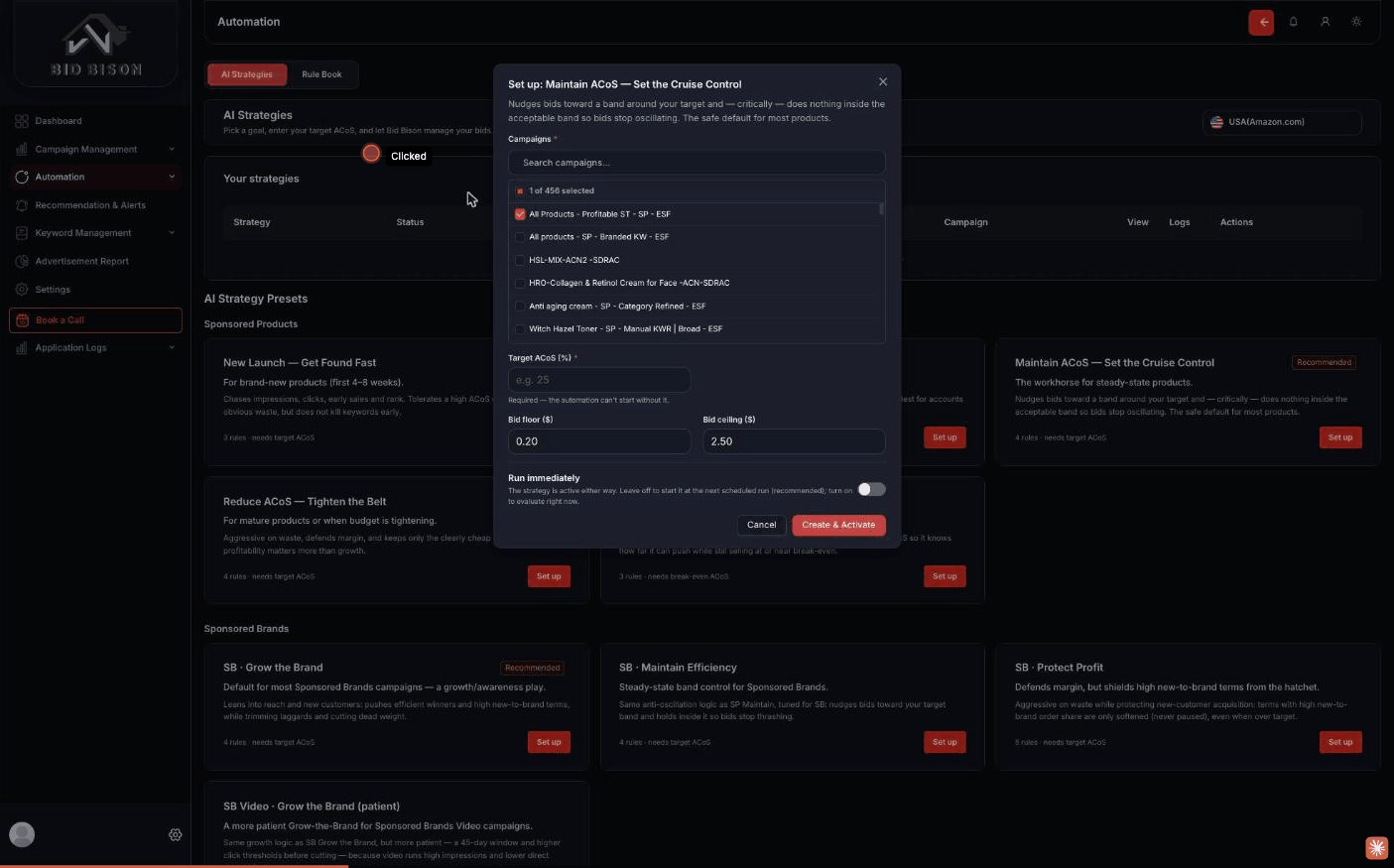Expand the Application Logs chevron

click(172, 348)
